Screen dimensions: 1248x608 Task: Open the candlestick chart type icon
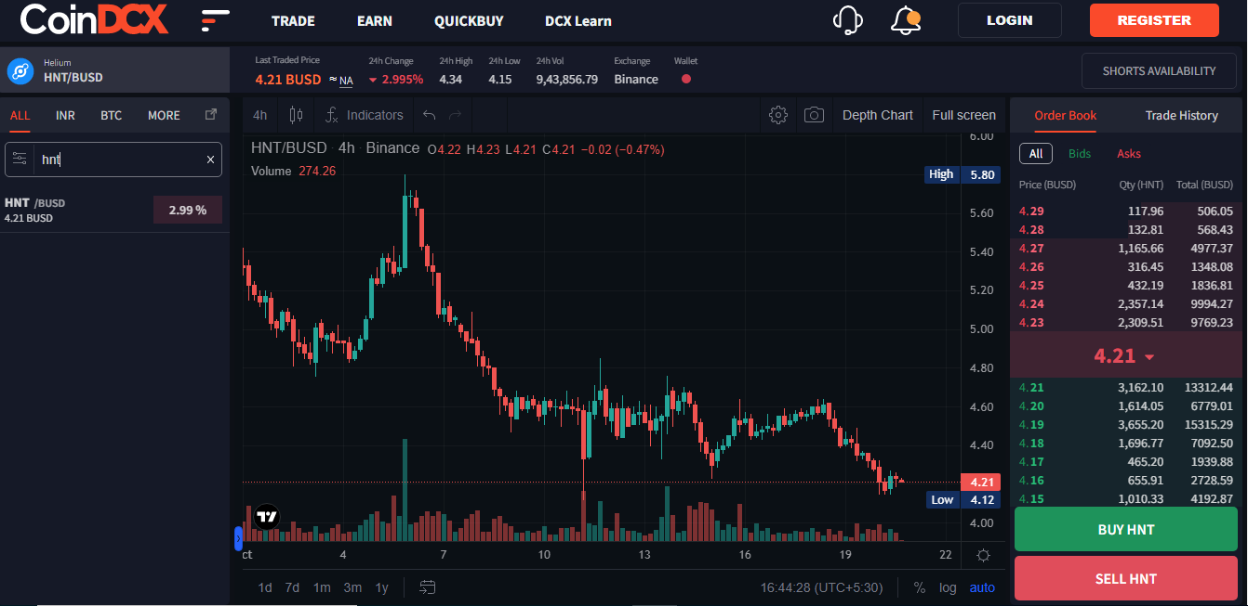[295, 115]
